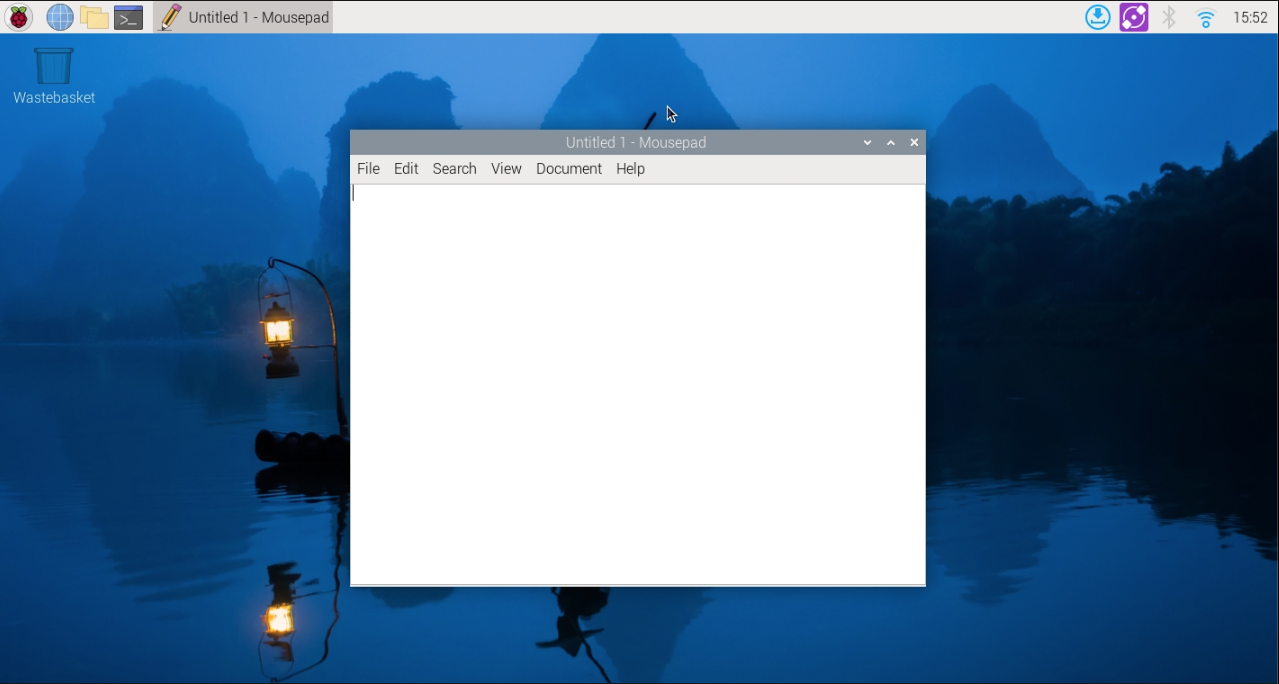The width and height of the screenshot is (1279, 684).
Task: Open the File menu in Mousepad
Action: [368, 168]
